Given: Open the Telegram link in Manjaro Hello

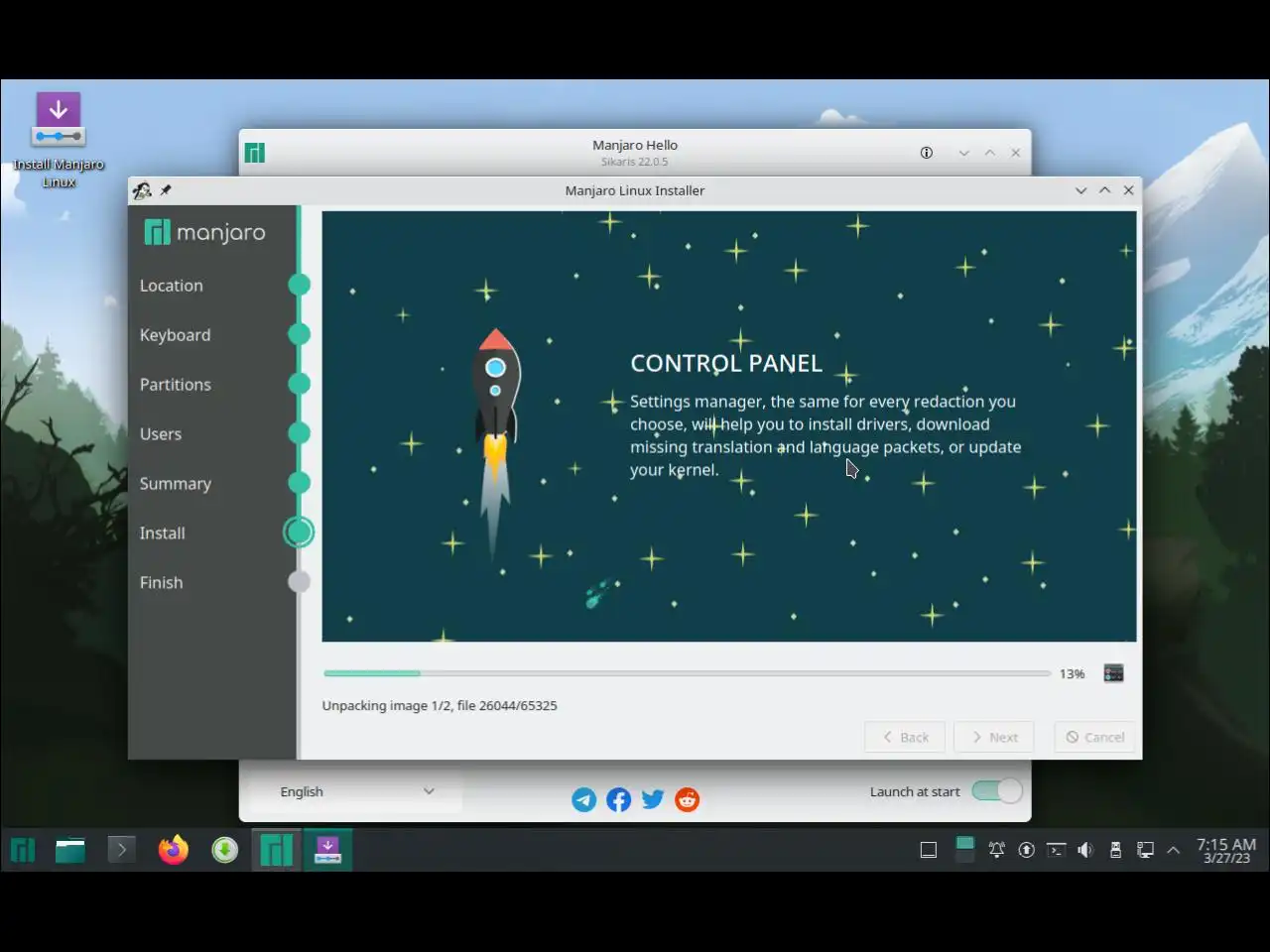Looking at the screenshot, I should pos(584,799).
